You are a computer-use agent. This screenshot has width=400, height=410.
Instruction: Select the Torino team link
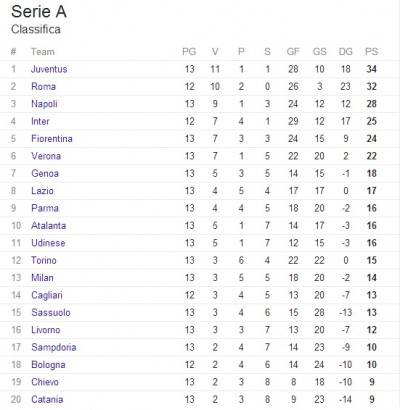tap(44, 260)
